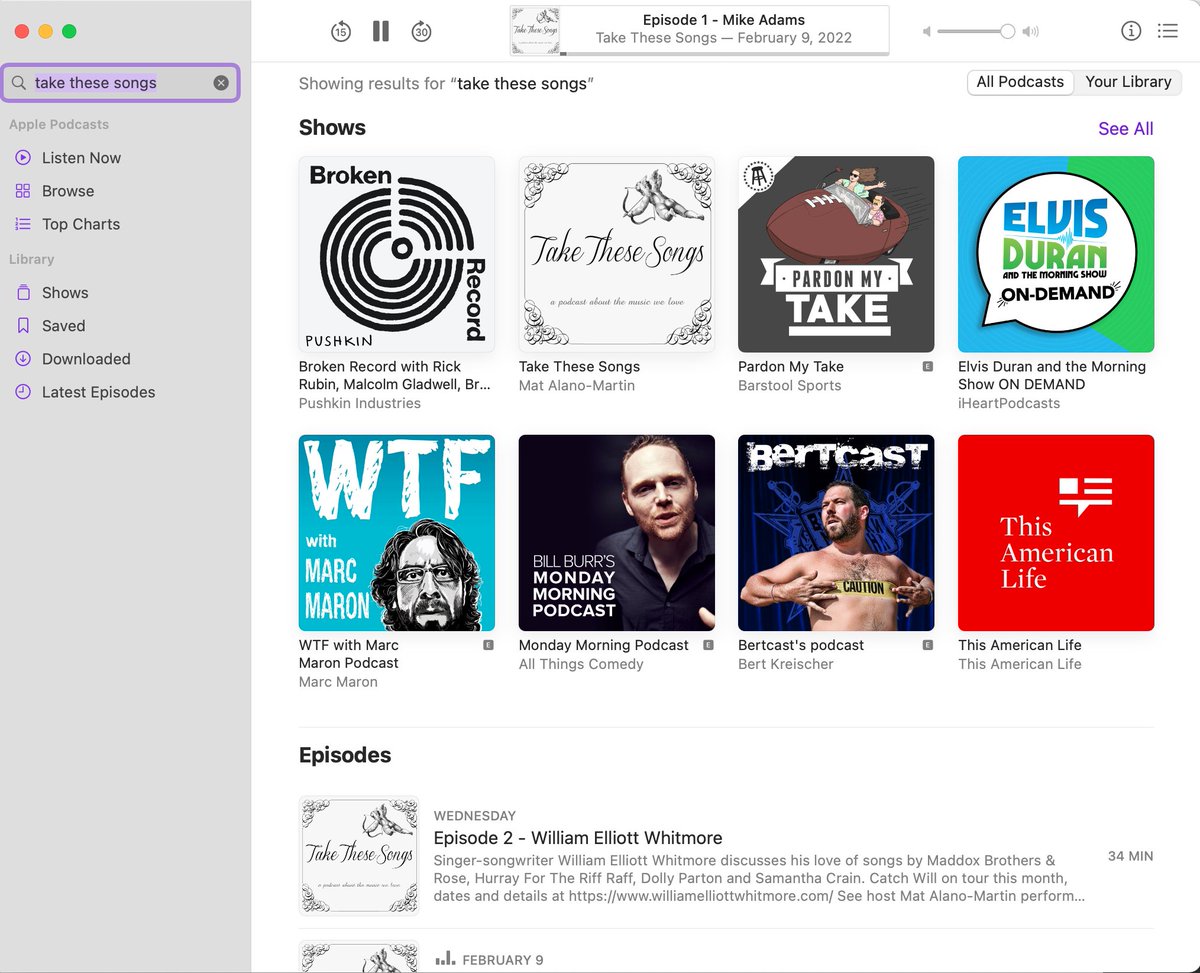This screenshot has height=973, width=1200.
Task: Open Latest Episodes in the sidebar
Action: click(98, 392)
